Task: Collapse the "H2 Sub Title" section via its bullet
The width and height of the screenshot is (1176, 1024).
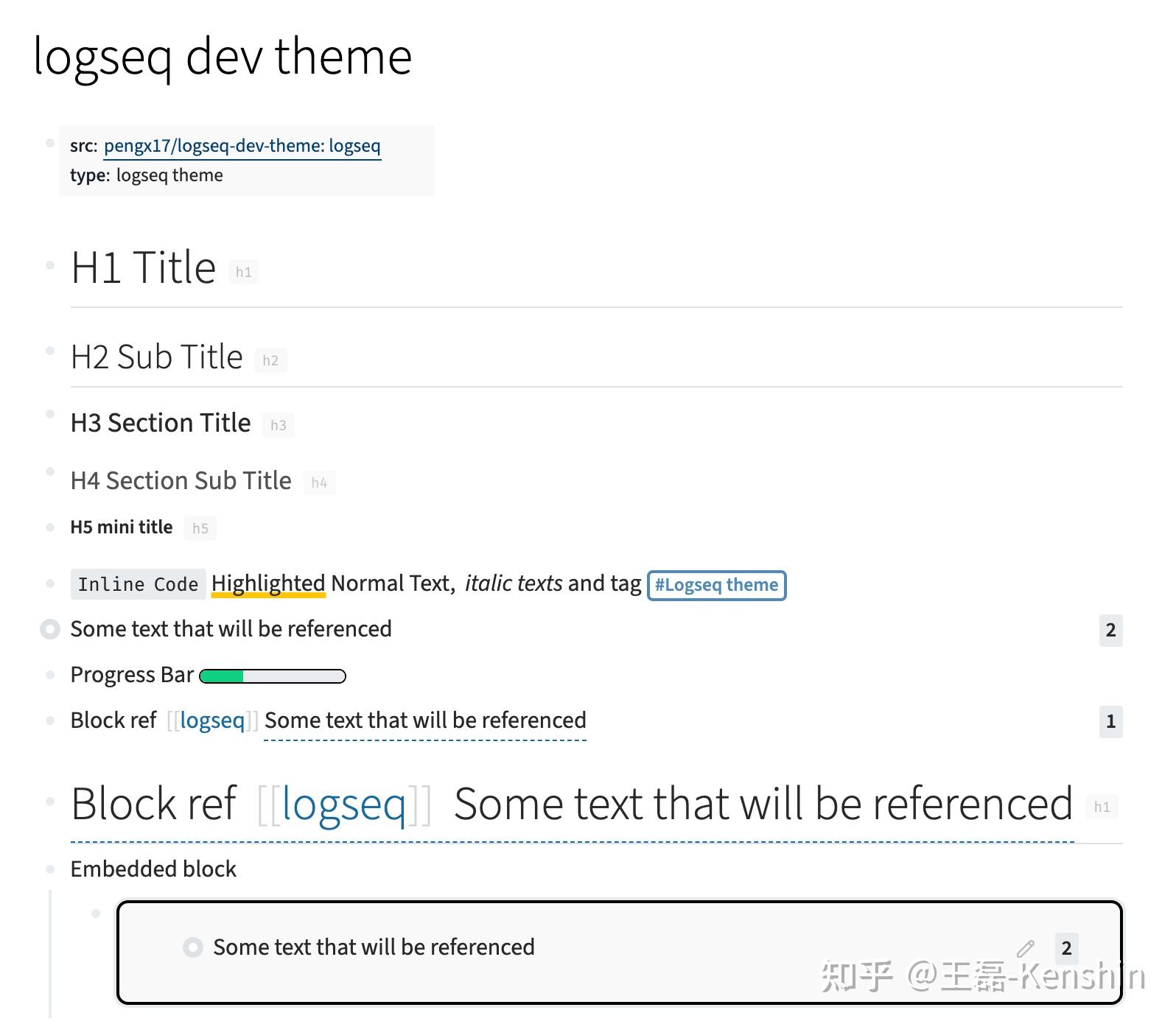Action: (50, 349)
